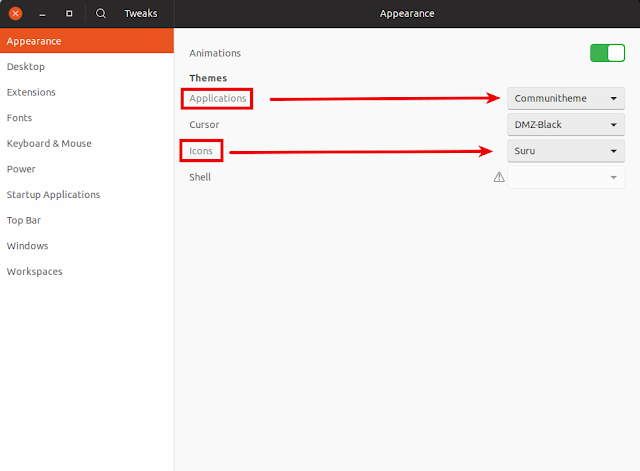640x471 pixels.
Task: Click the Shell label
Action: pyautogui.click(x=200, y=177)
